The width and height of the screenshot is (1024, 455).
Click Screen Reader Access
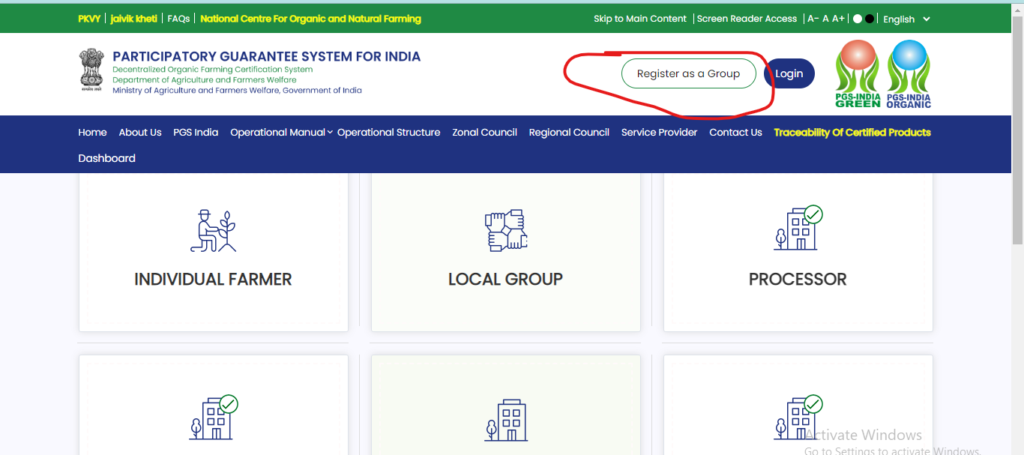[x=747, y=19]
